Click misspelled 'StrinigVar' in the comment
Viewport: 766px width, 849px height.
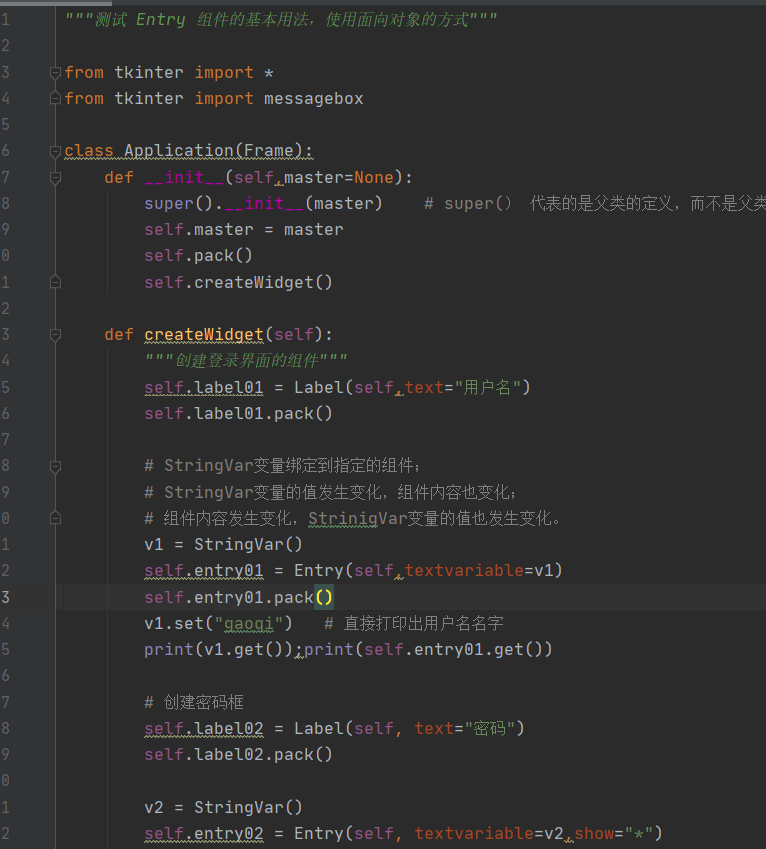coord(358,519)
